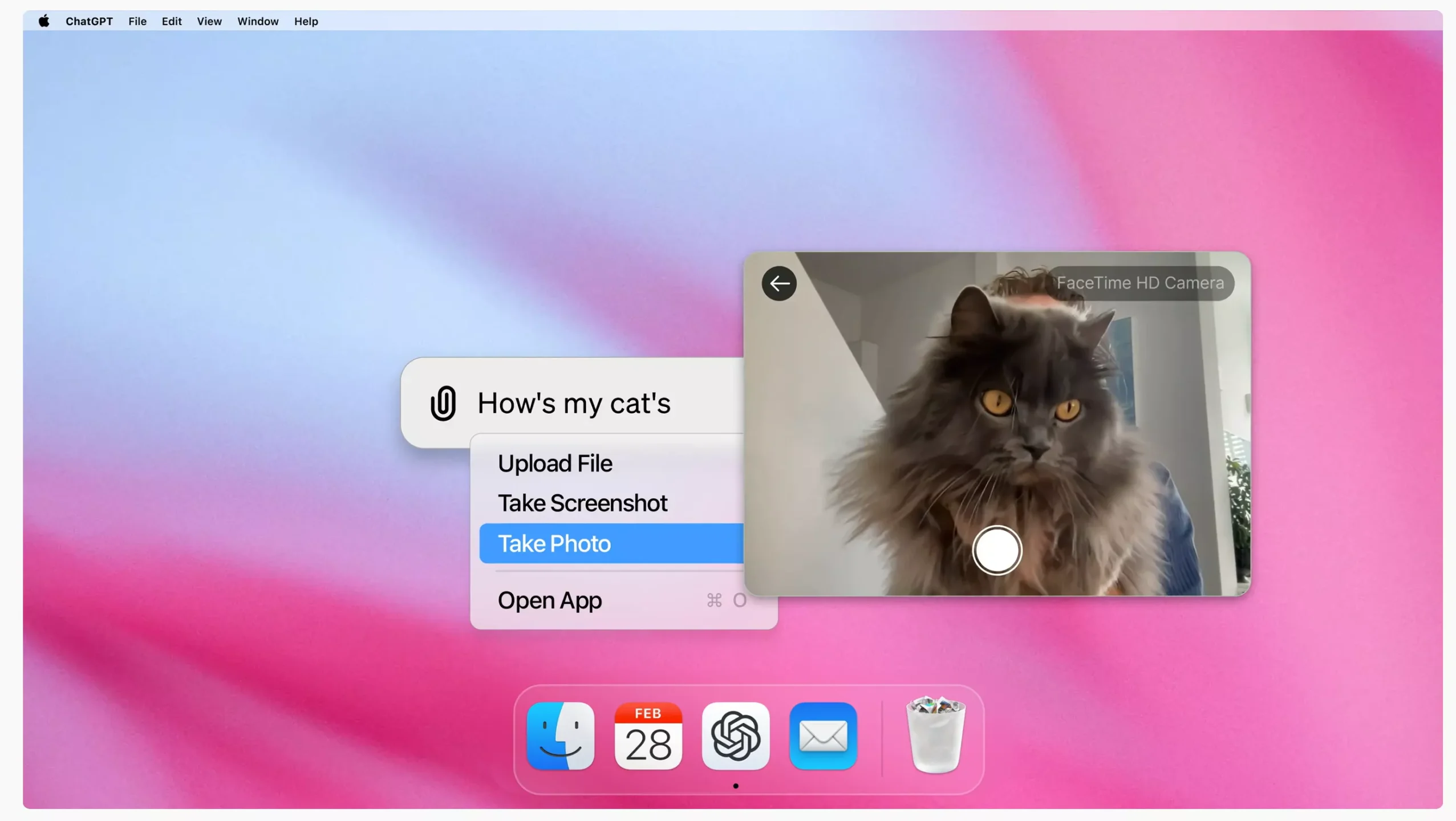1456x821 pixels.
Task: Open the View menu
Action: pos(209,21)
